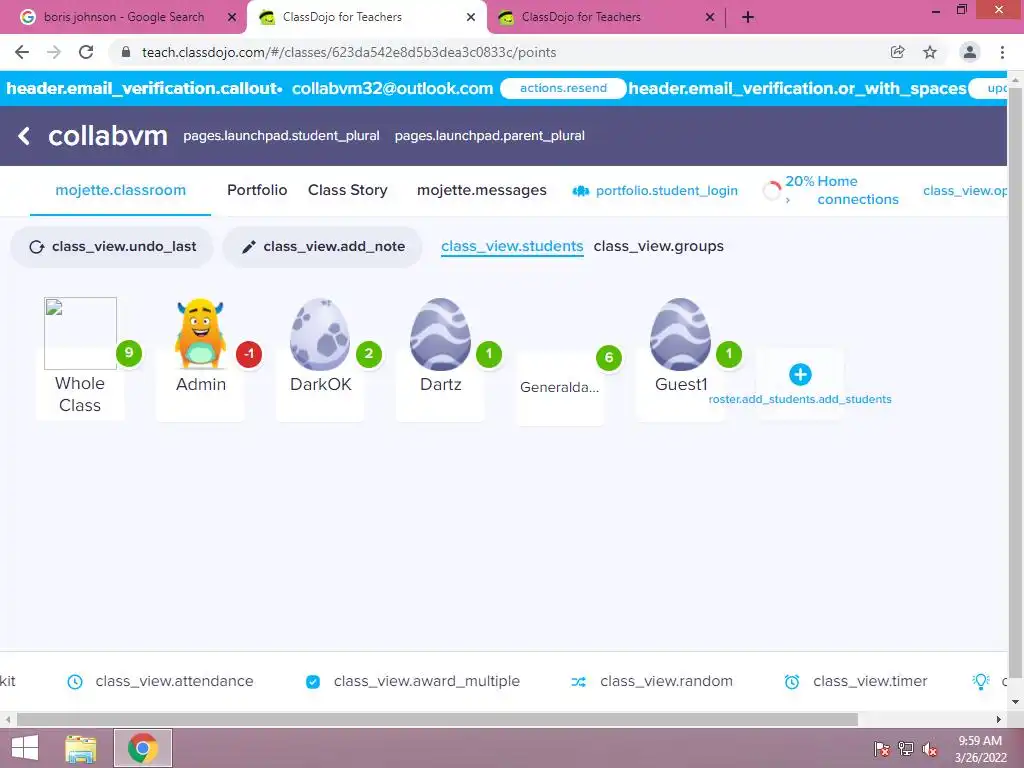Click the browser forward arrow
This screenshot has height=768, width=1024.
coord(54,52)
